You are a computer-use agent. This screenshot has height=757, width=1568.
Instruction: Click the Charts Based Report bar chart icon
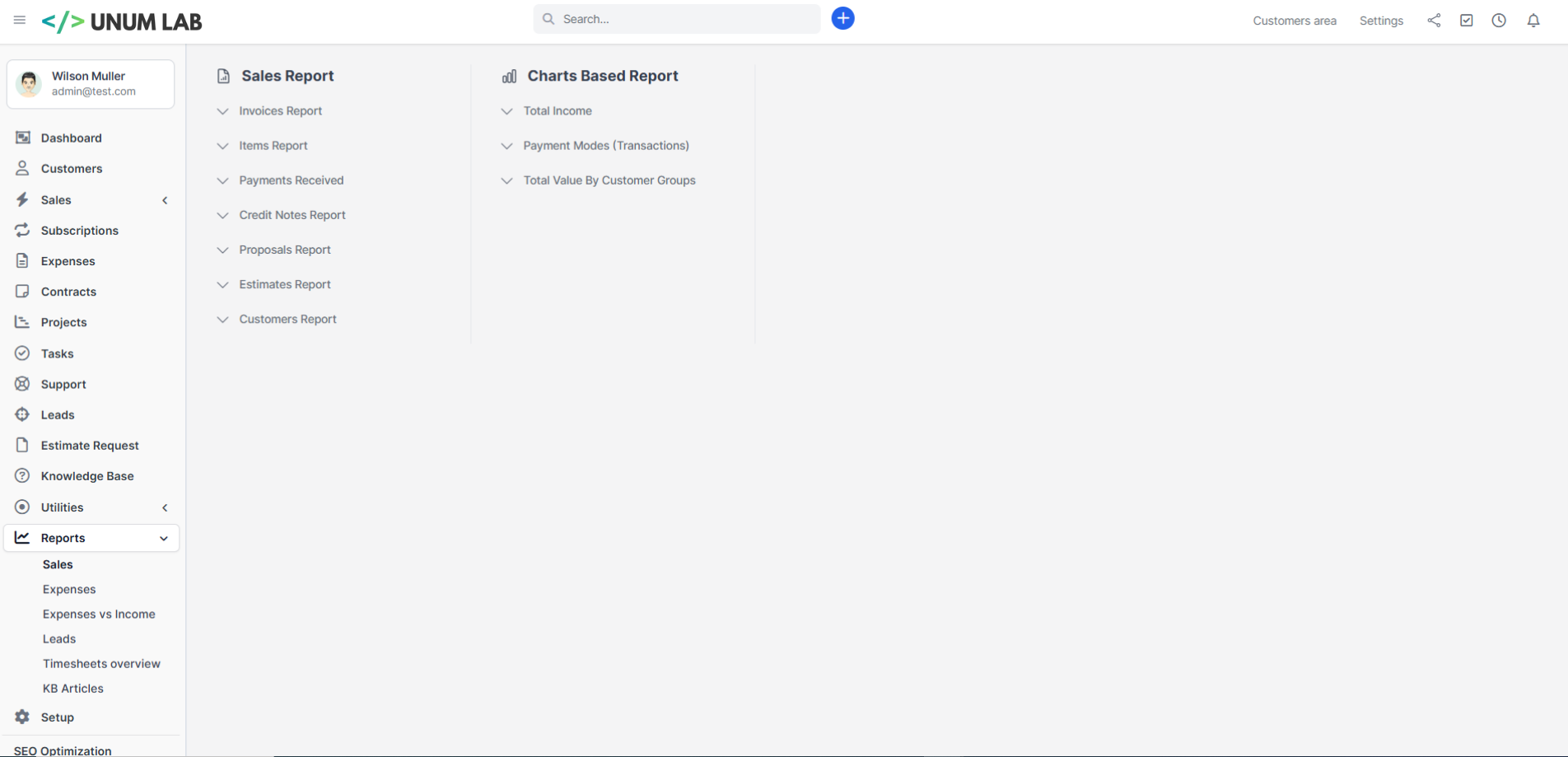(x=509, y=76)
